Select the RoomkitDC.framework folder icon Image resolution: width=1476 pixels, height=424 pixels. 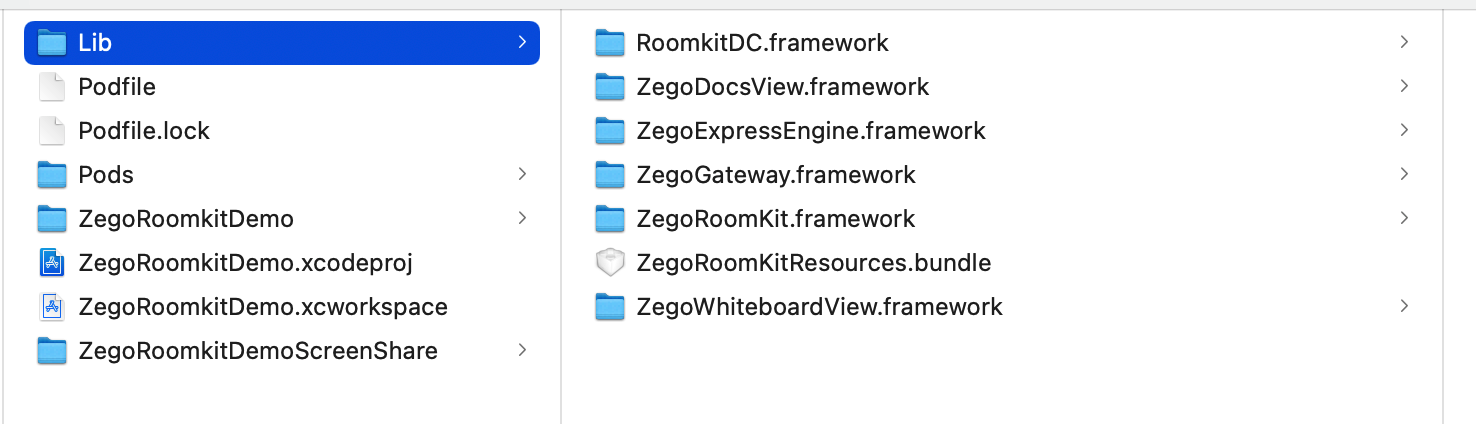pos(609,43)
